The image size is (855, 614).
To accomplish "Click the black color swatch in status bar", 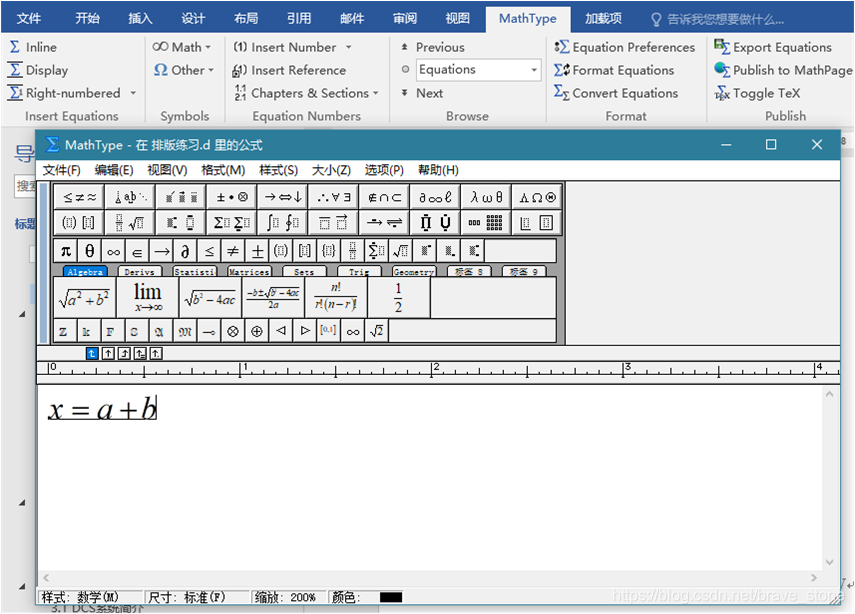I will [391, 598].
